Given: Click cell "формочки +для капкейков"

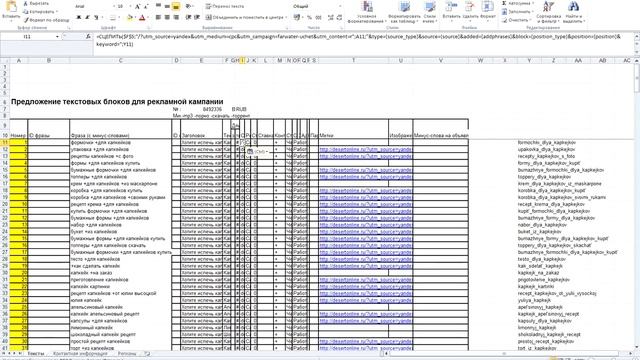Looking at the screenshot, I should click(x=120, y=143).
